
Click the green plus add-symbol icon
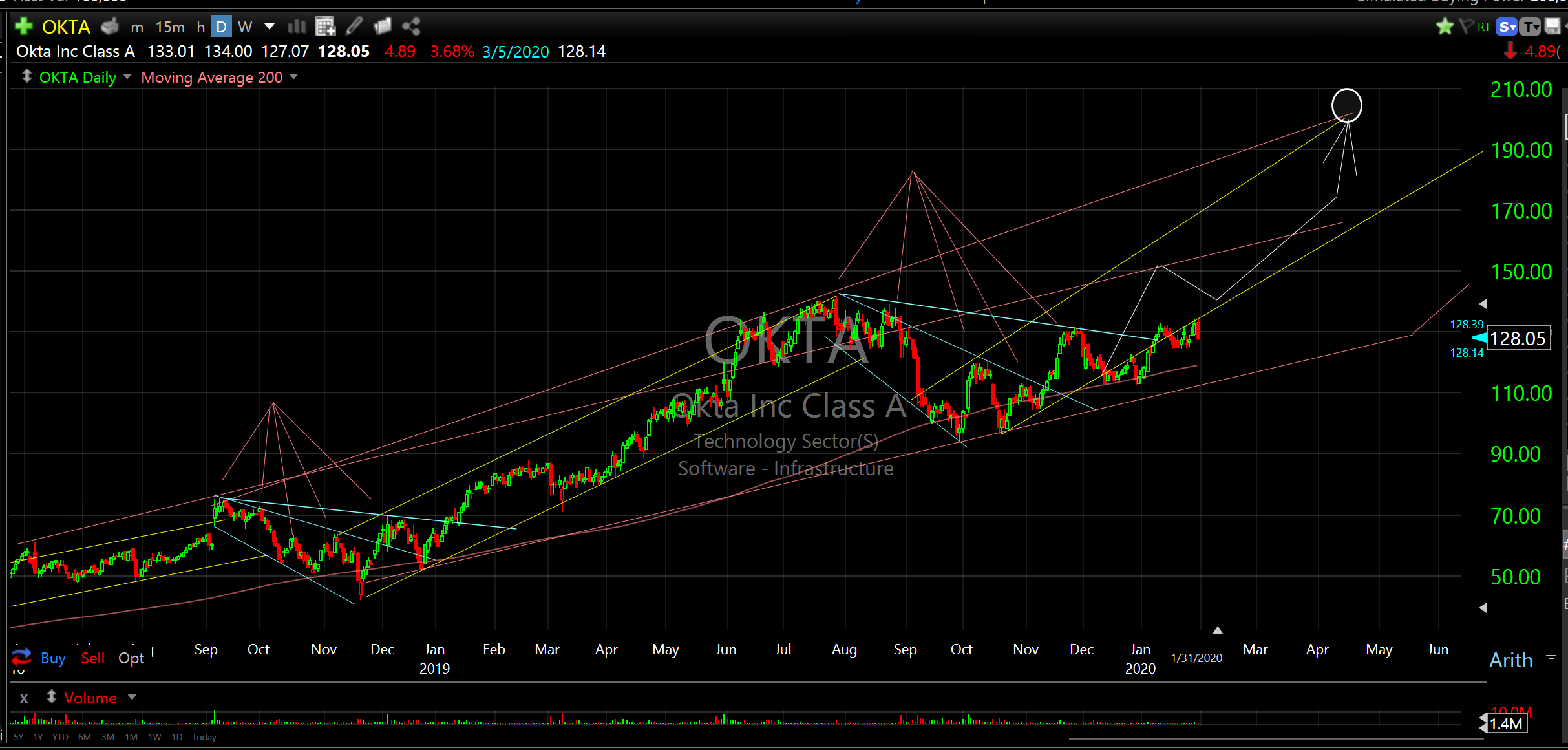tap(24, 27)
